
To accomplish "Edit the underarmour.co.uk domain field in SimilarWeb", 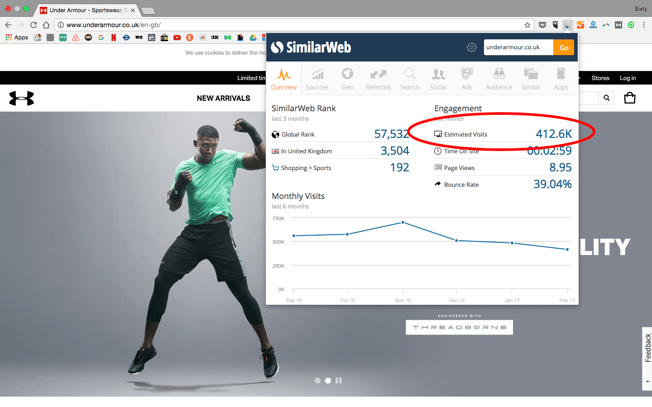I will tap(518, 47).
